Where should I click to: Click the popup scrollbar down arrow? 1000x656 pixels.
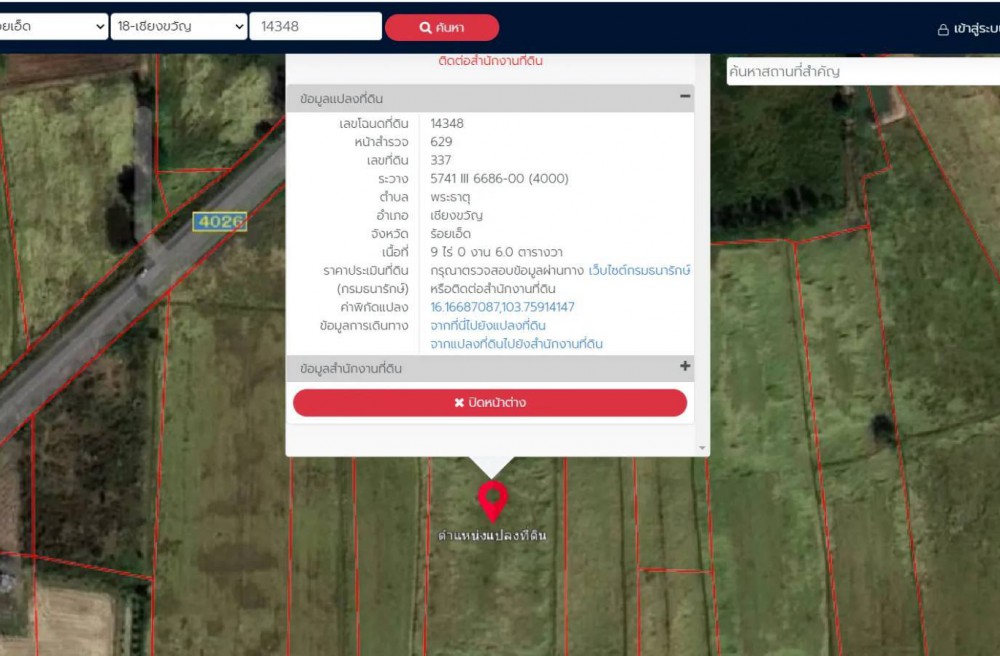(x=702, y=448)
